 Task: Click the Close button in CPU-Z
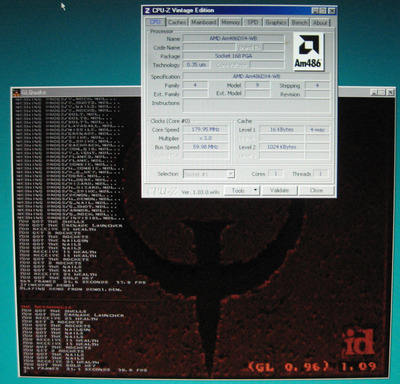pos(316,191)
